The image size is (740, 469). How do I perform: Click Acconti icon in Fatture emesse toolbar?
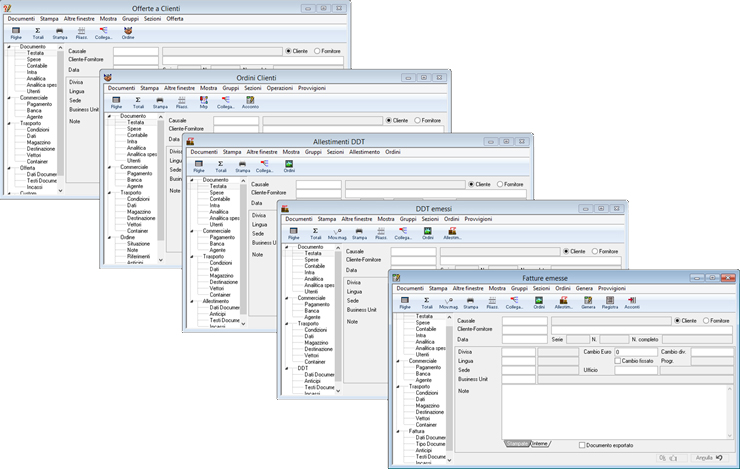[632, 302]
